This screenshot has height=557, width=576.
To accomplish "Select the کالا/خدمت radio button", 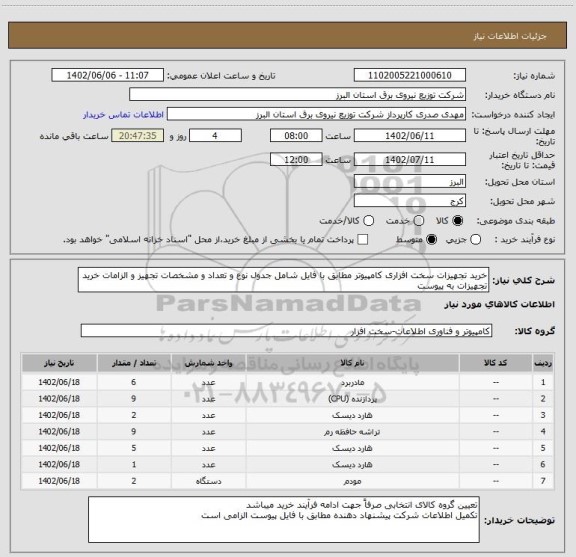I will click(x=368, y=221).
